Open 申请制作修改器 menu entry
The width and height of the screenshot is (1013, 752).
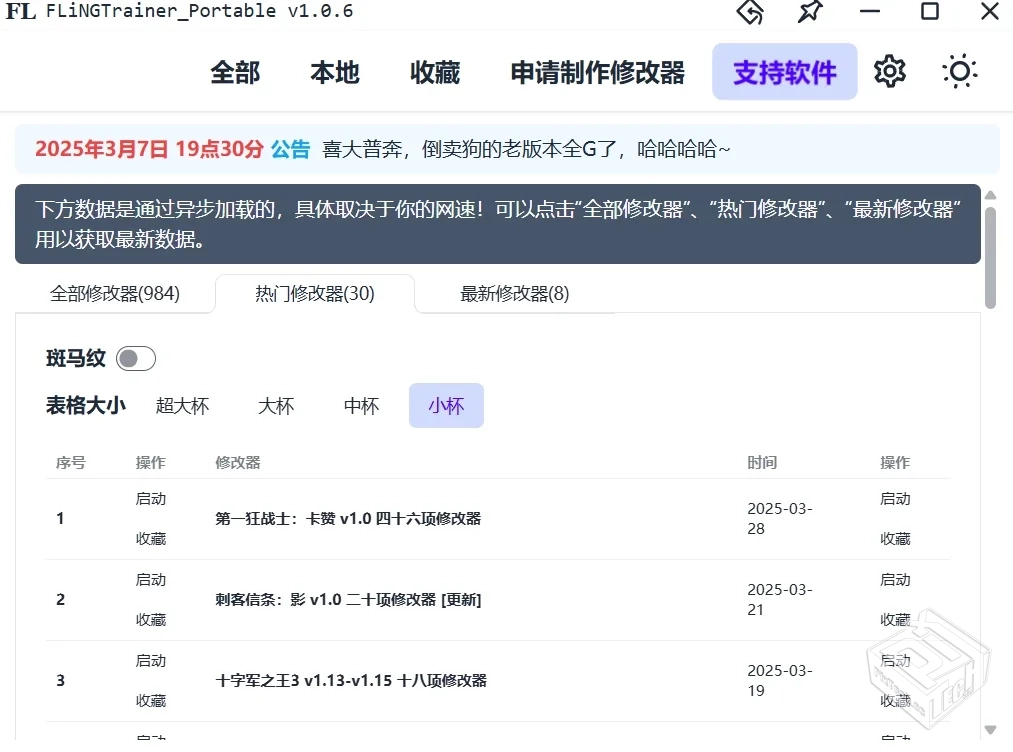point(596,71)
